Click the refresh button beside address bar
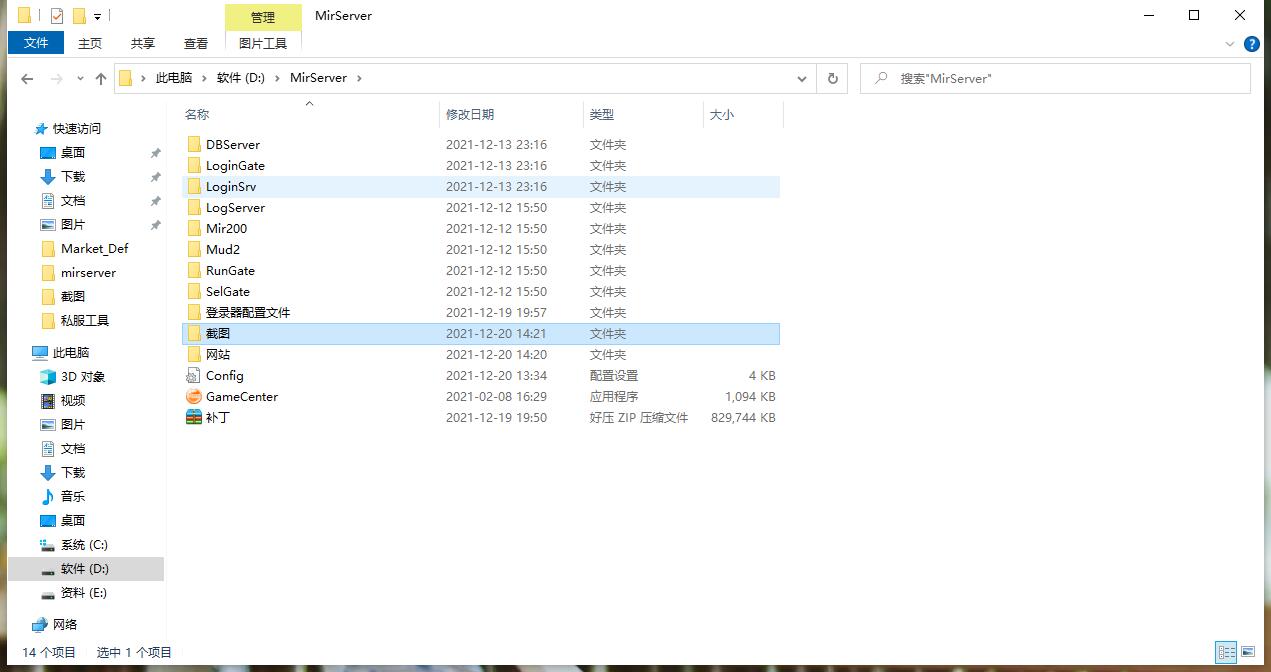Viewport: 1271px width, 672px height. click(832, 78)
